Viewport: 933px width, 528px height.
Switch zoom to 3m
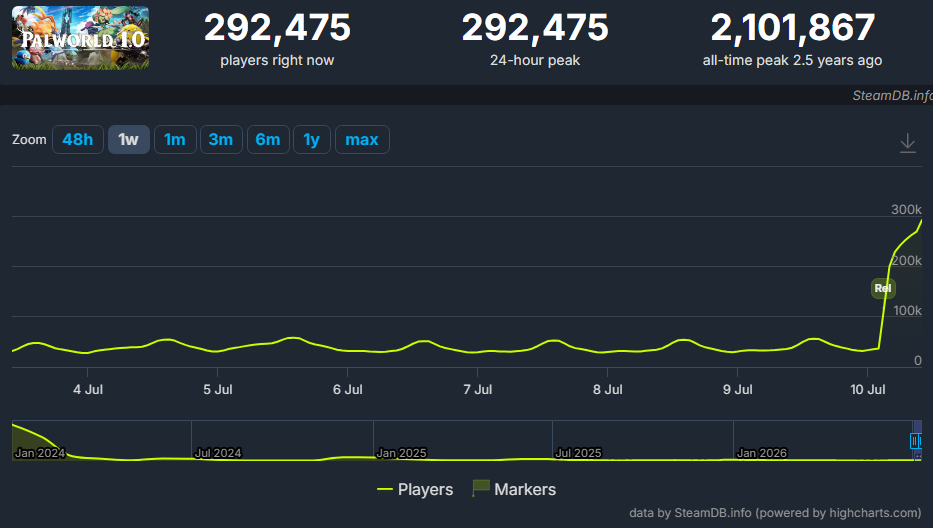tap(221, 140)
